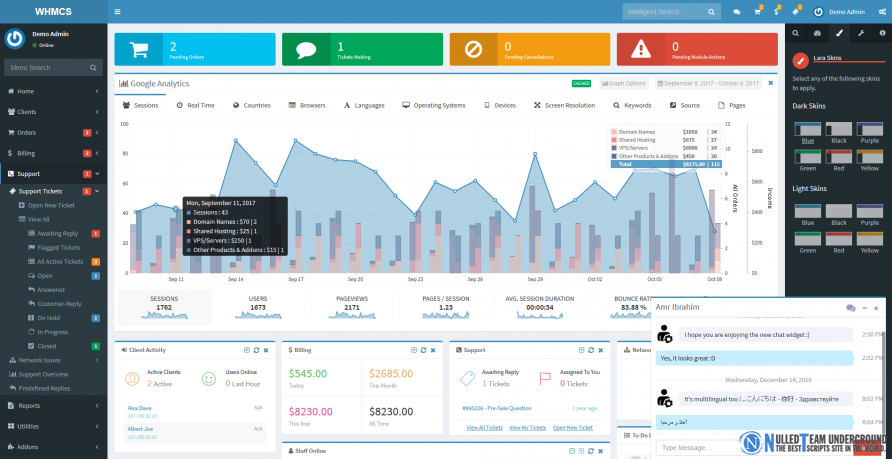Switch to the Operating Systems tab
Viewport: 892px width, 459px height.
(433, 105)
